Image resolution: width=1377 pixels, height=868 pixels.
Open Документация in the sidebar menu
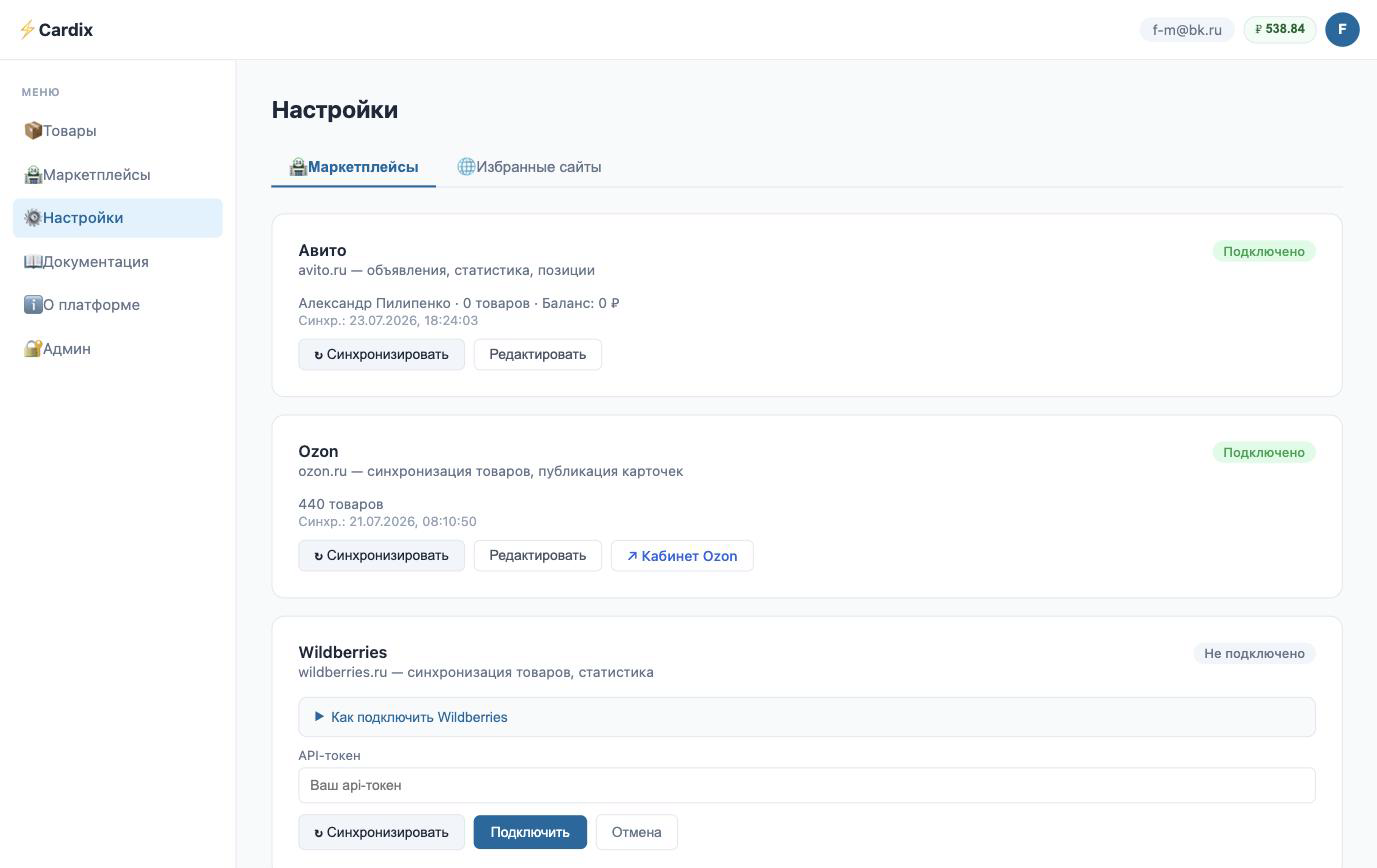[118, 262]
